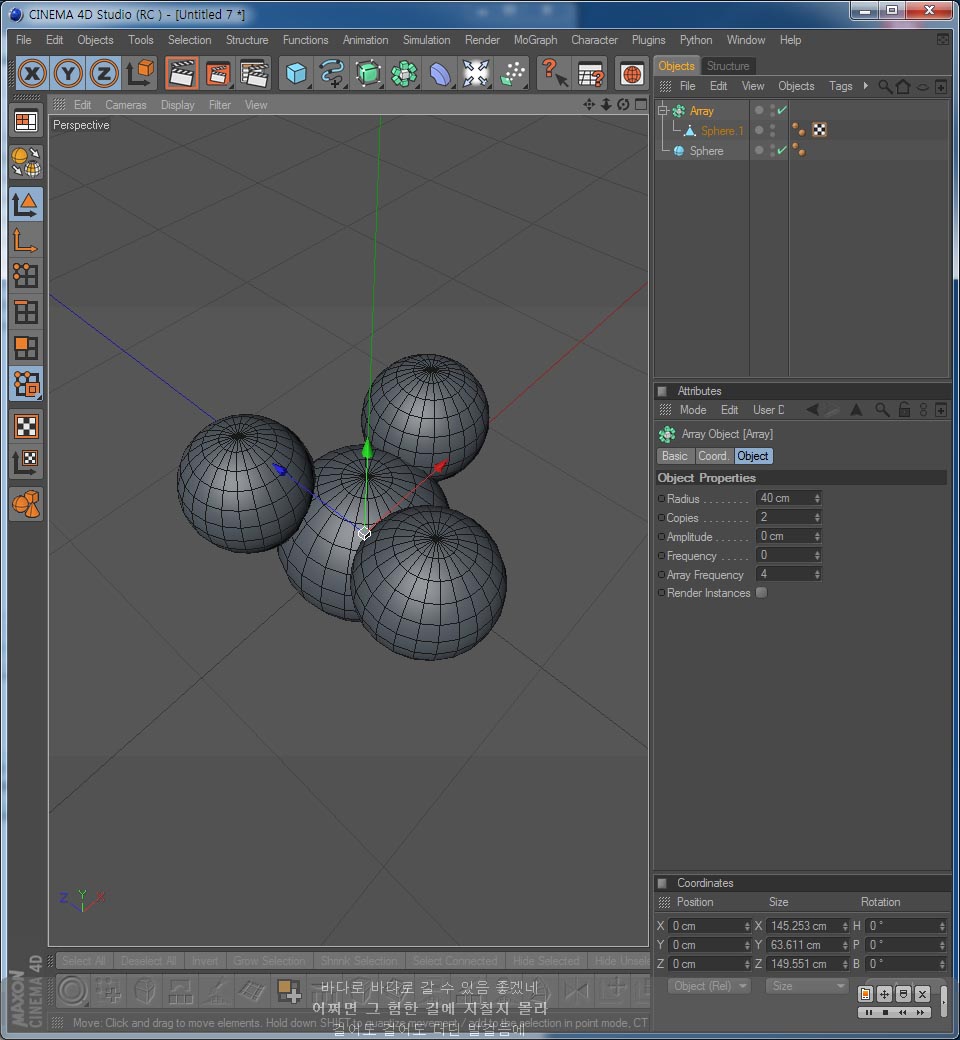Open the MoGraph menu
This screenshot has height=1040, width=960.
[535, 40]
